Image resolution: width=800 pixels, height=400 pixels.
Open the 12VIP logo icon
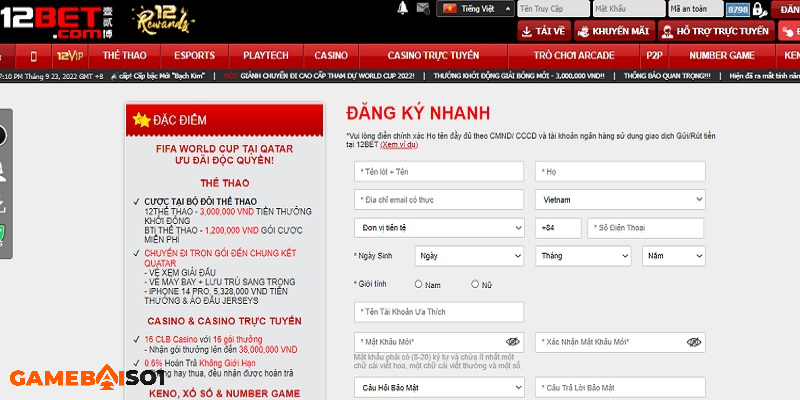pyautogui.click(x=69, y=54)
